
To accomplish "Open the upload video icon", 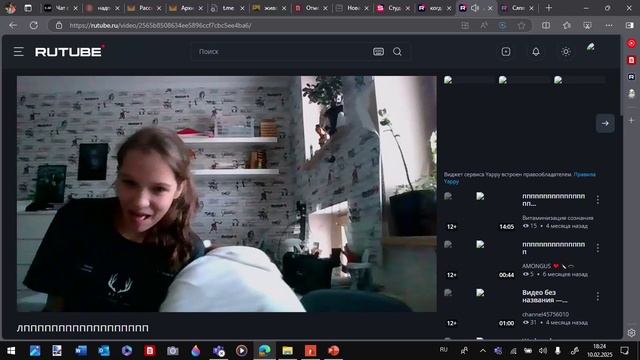I will point(506,52).
